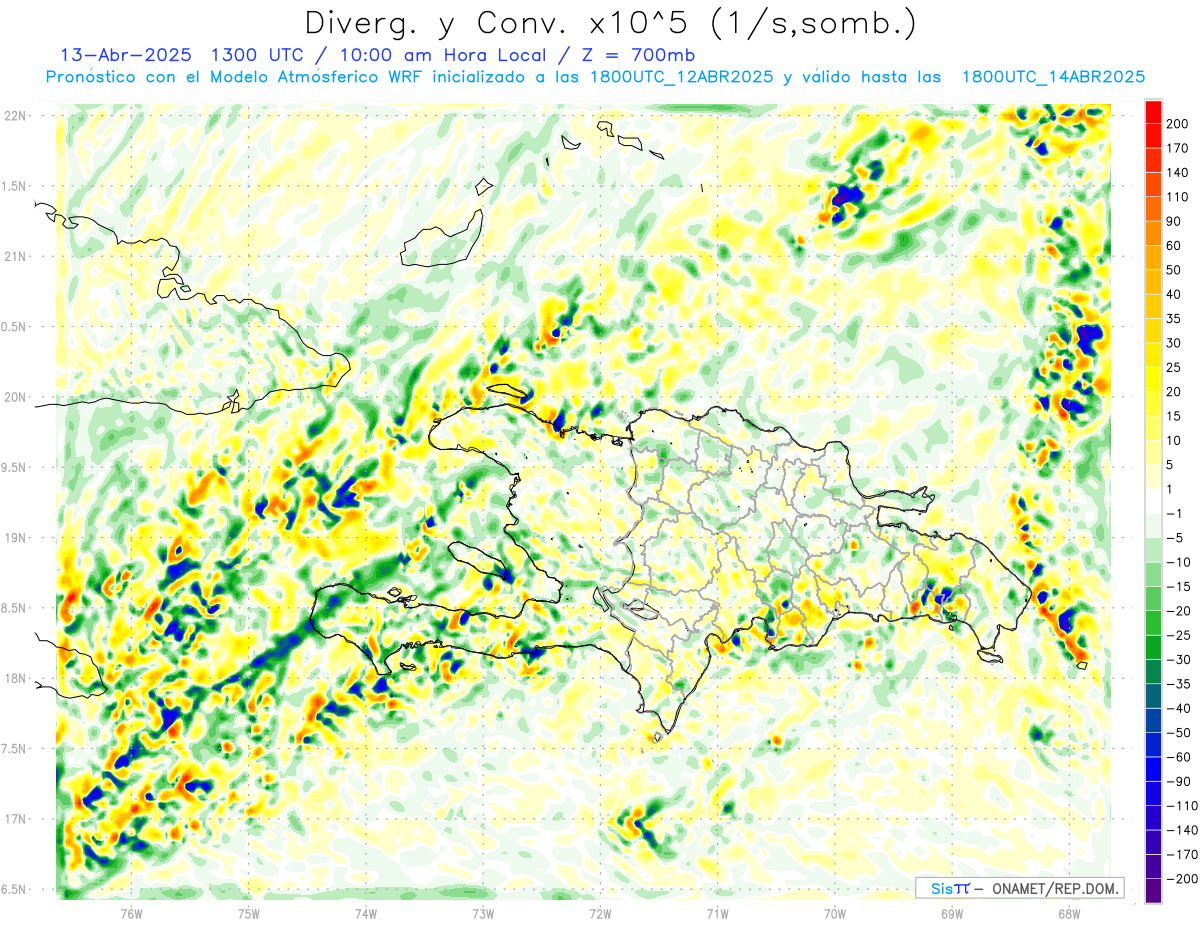Click the color bar value "60"
The width and height of the screenshot is (1200, 927).
1174,246
